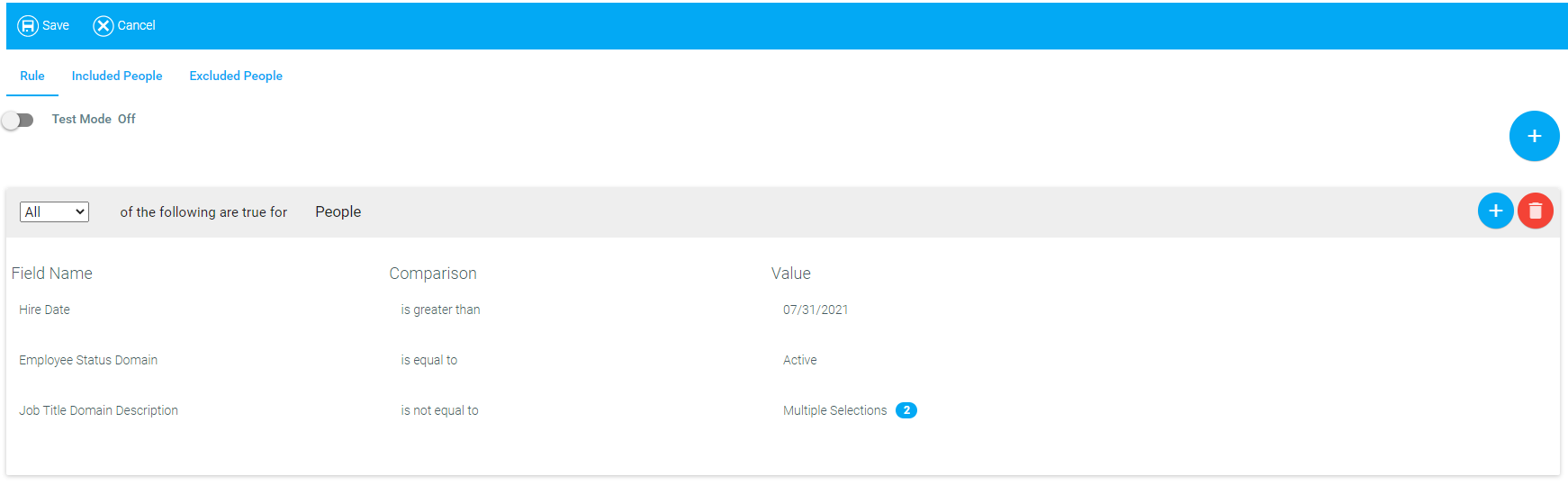Click the Active value cell
This screenshot has height=485, width=1568.
799,360
